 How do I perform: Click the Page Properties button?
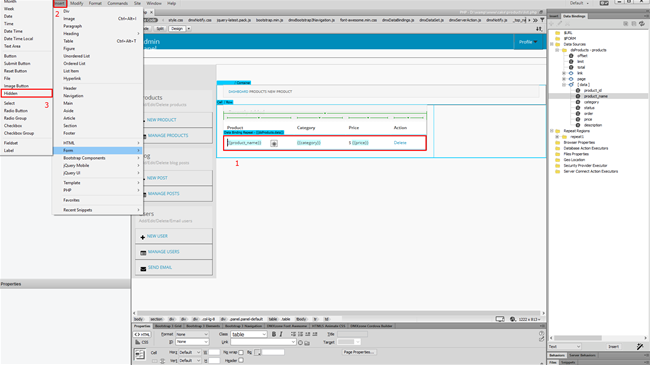click(x=359, y=352)
